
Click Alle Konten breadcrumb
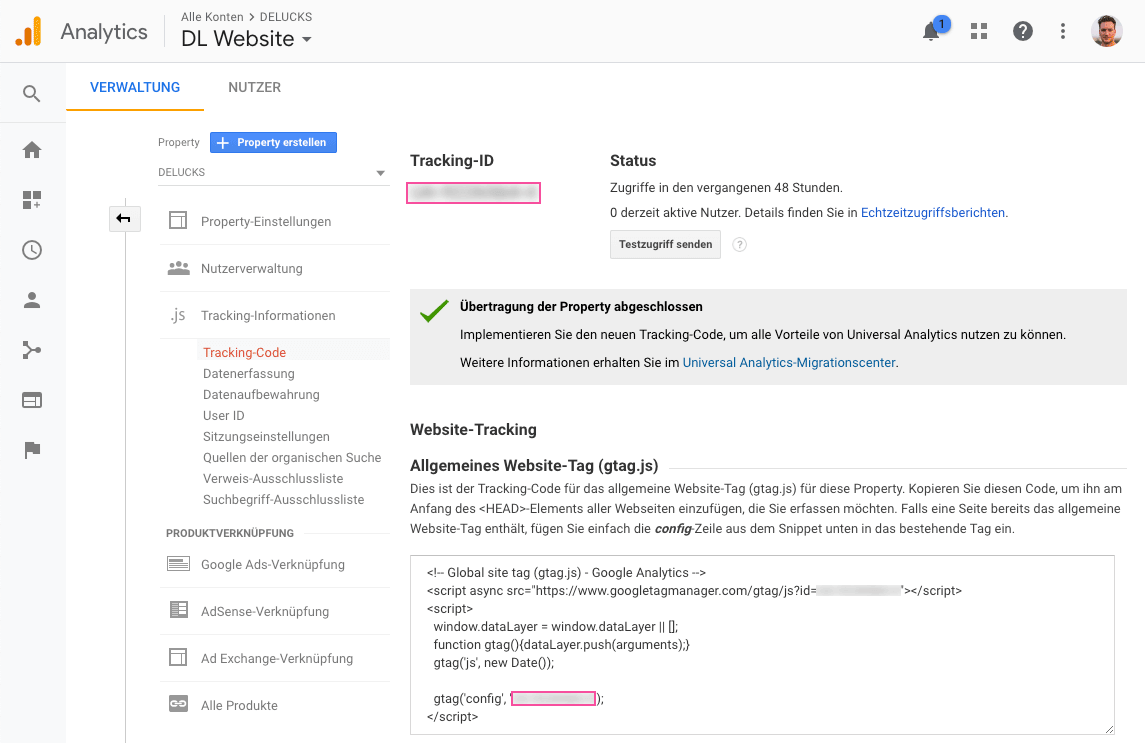pyautogui.click(x=212, y=17)
